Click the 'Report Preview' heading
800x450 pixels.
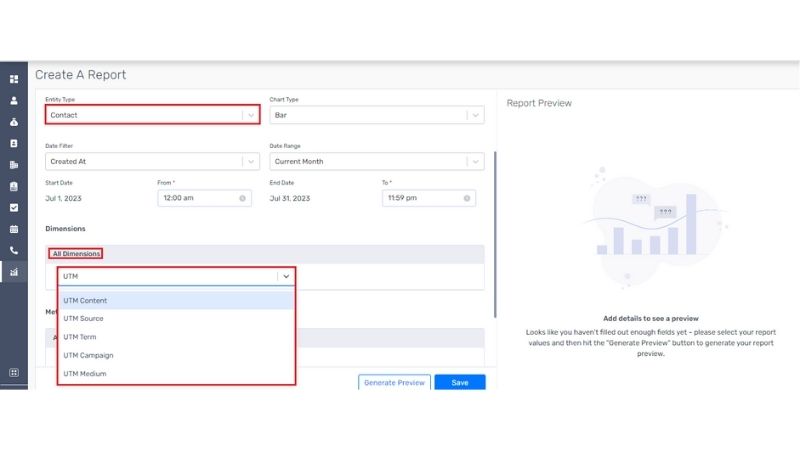tap(539, 103)
